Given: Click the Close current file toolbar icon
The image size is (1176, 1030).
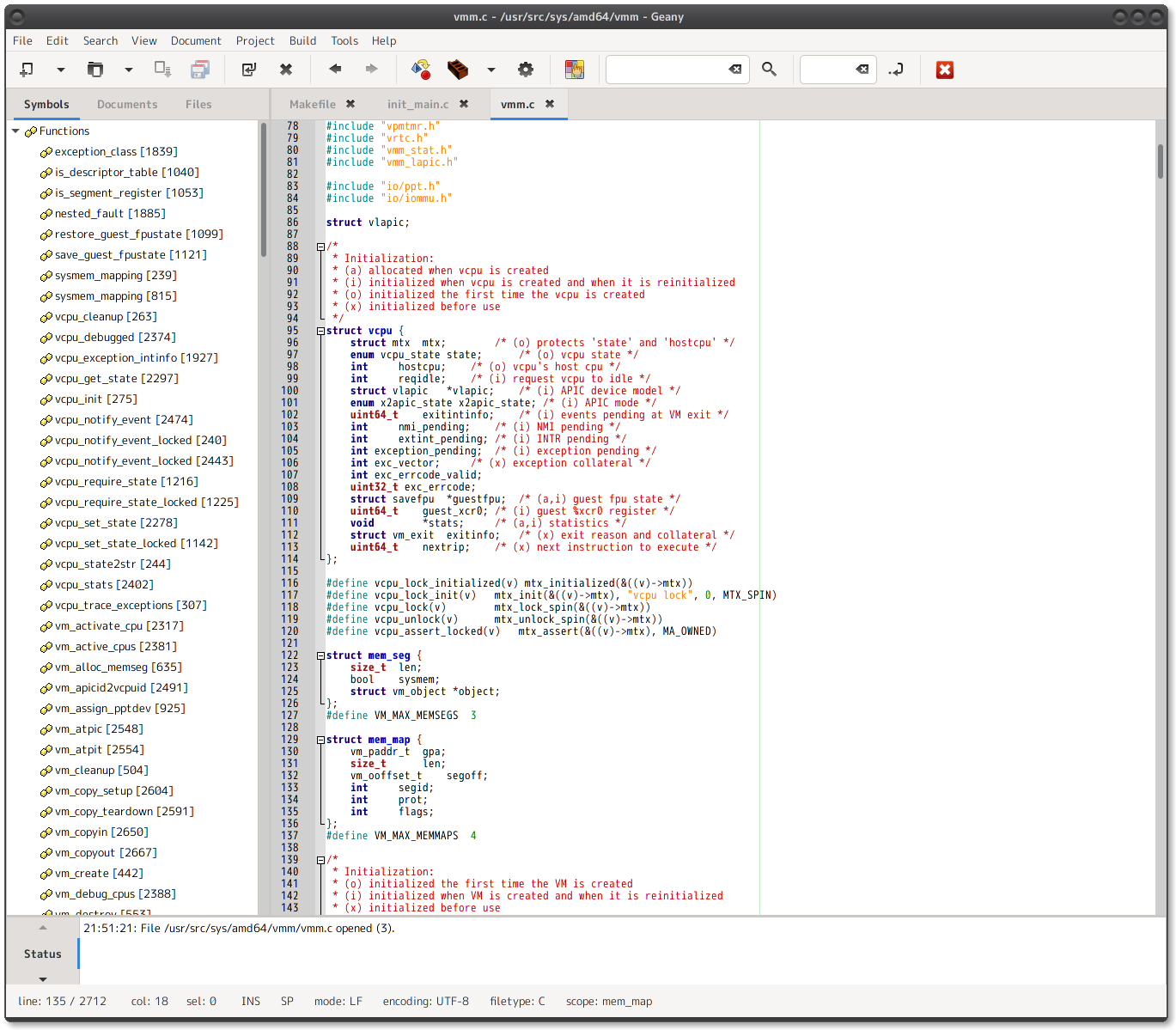Looking at the screenshot, I should pyautogui.click(x=286, y=70).
